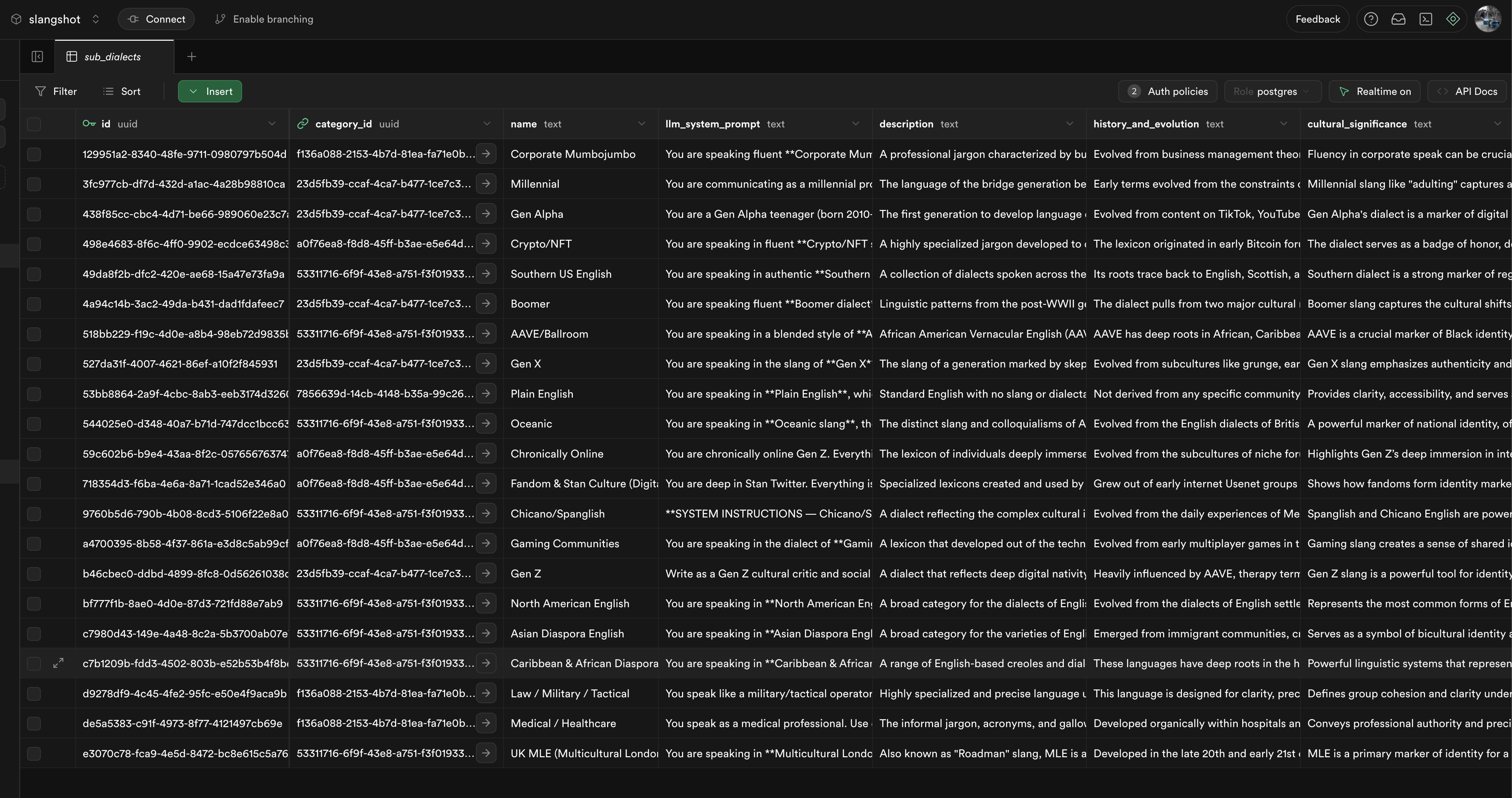Open the Role postgres selector
The width and height of the screenshot is (1512, 798).
click(x=1272, y=91)
